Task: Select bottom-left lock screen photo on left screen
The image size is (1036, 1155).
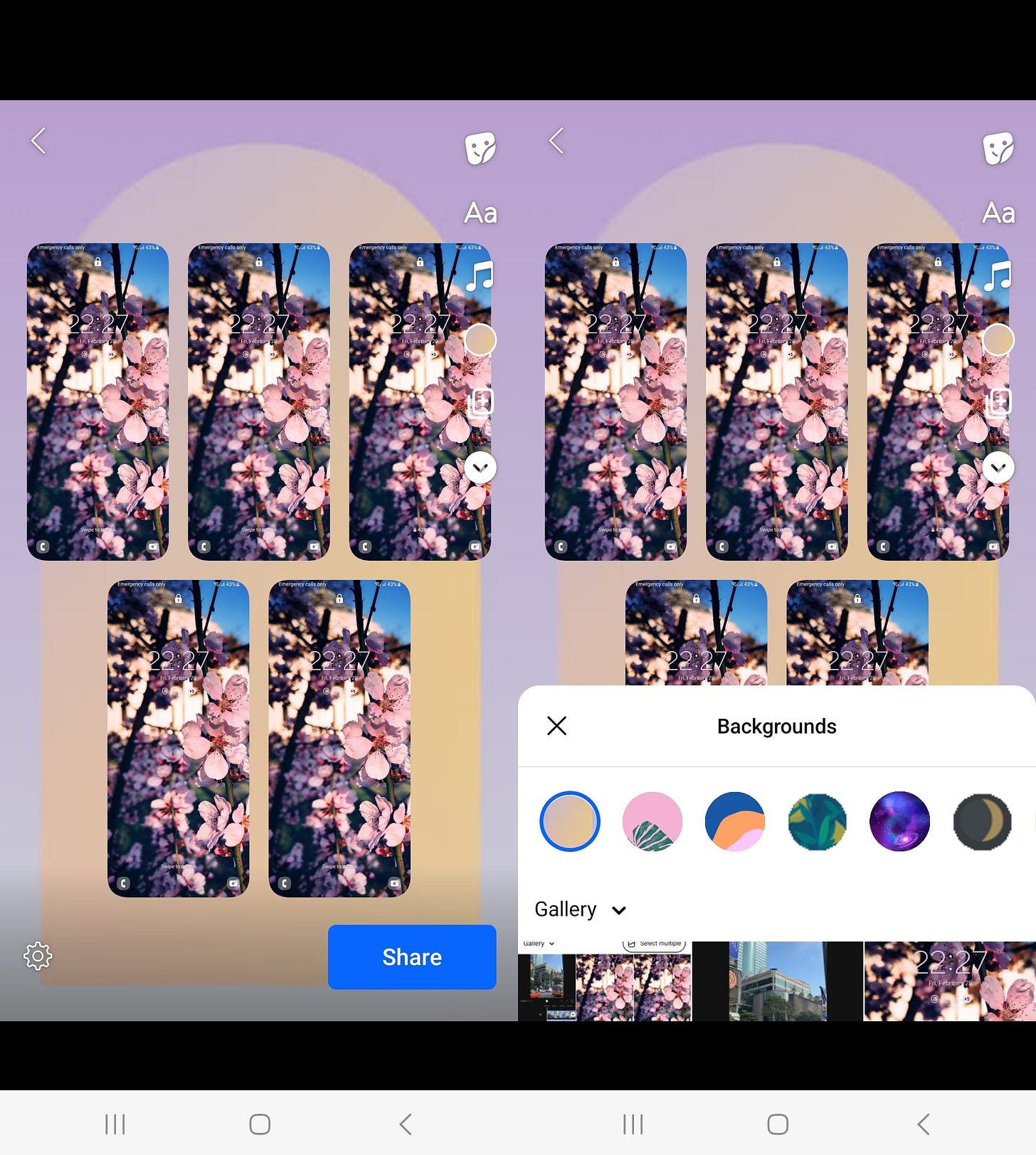Action: 179,738
